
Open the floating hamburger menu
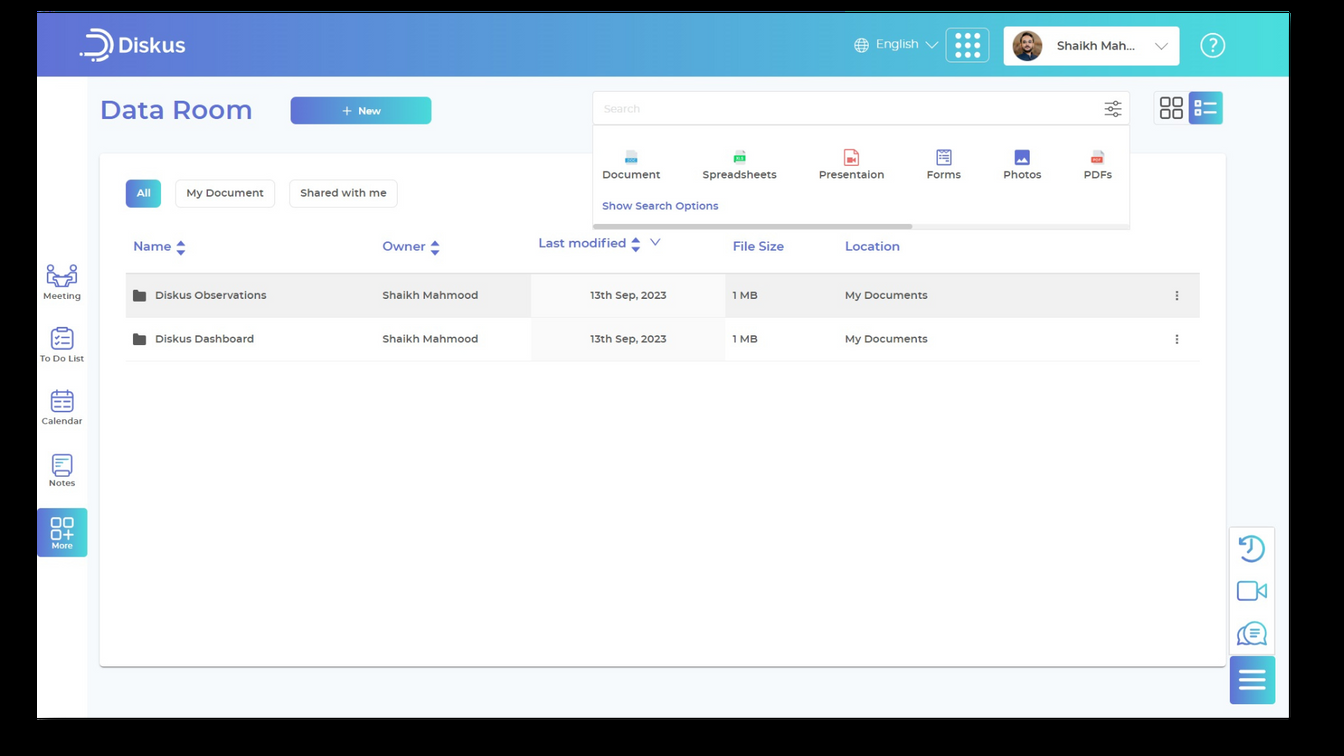[1252, 680]
